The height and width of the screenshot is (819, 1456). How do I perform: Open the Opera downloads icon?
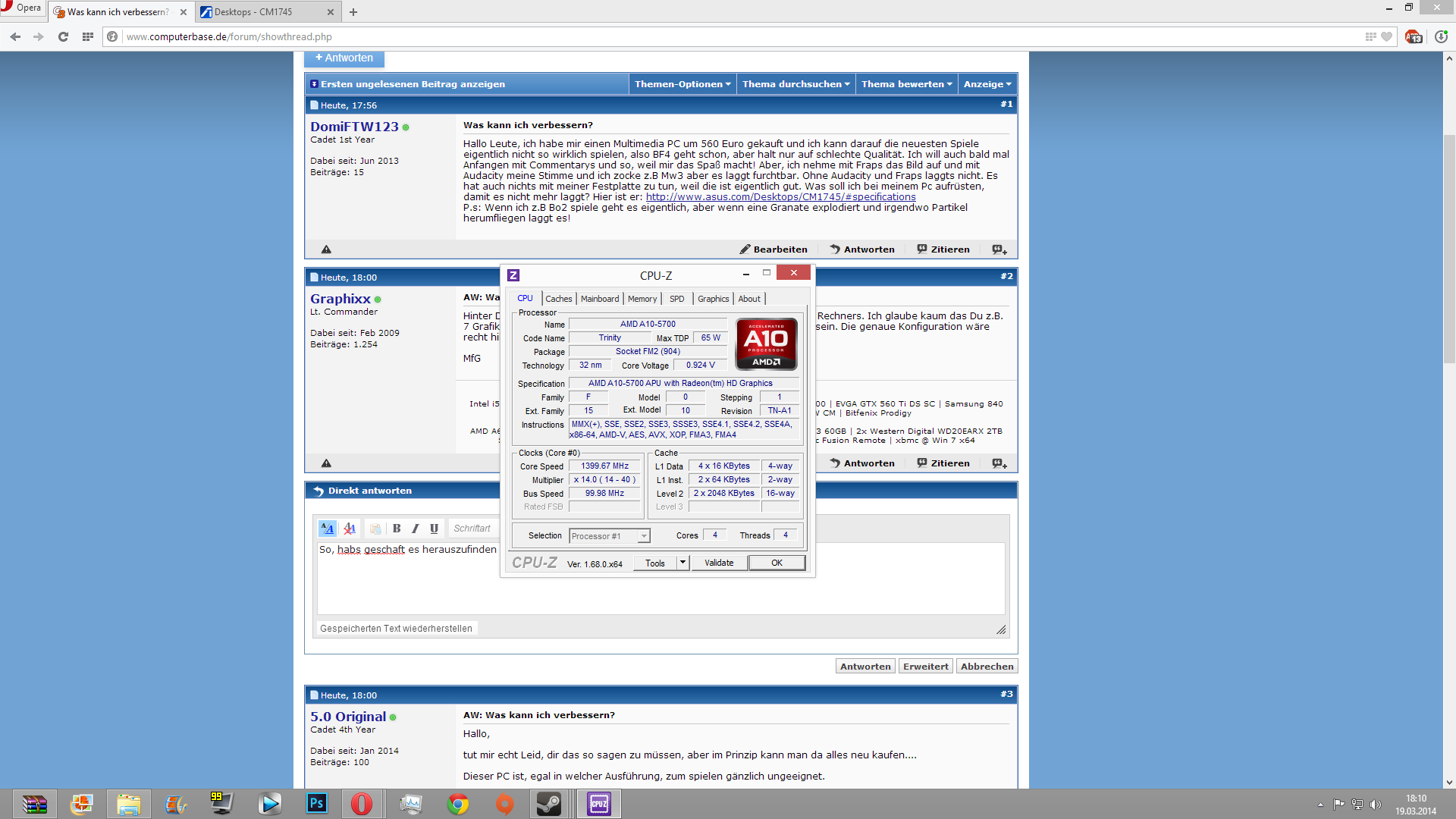1441,36
